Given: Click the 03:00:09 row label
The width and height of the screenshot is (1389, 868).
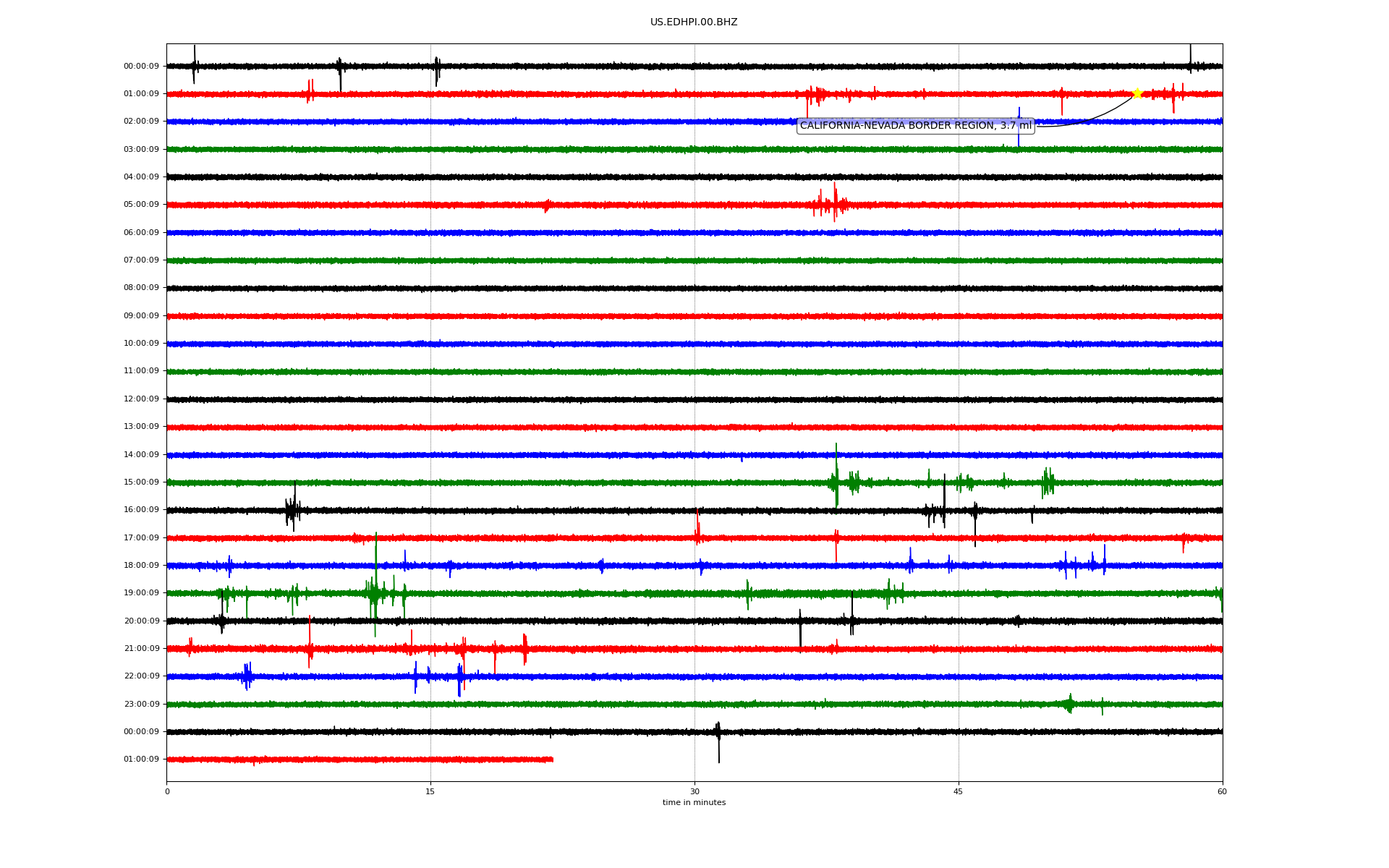Looking at the screenshot, I should 141,150.
